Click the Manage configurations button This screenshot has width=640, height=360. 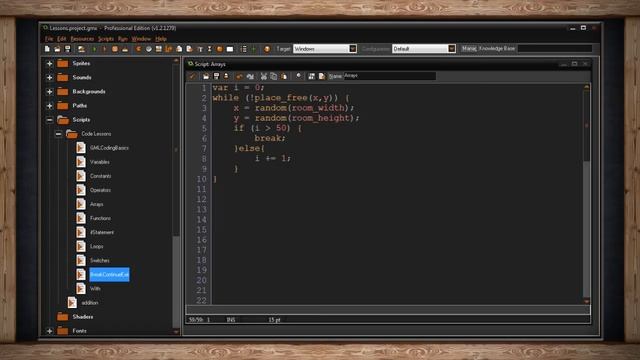(469, 49)
